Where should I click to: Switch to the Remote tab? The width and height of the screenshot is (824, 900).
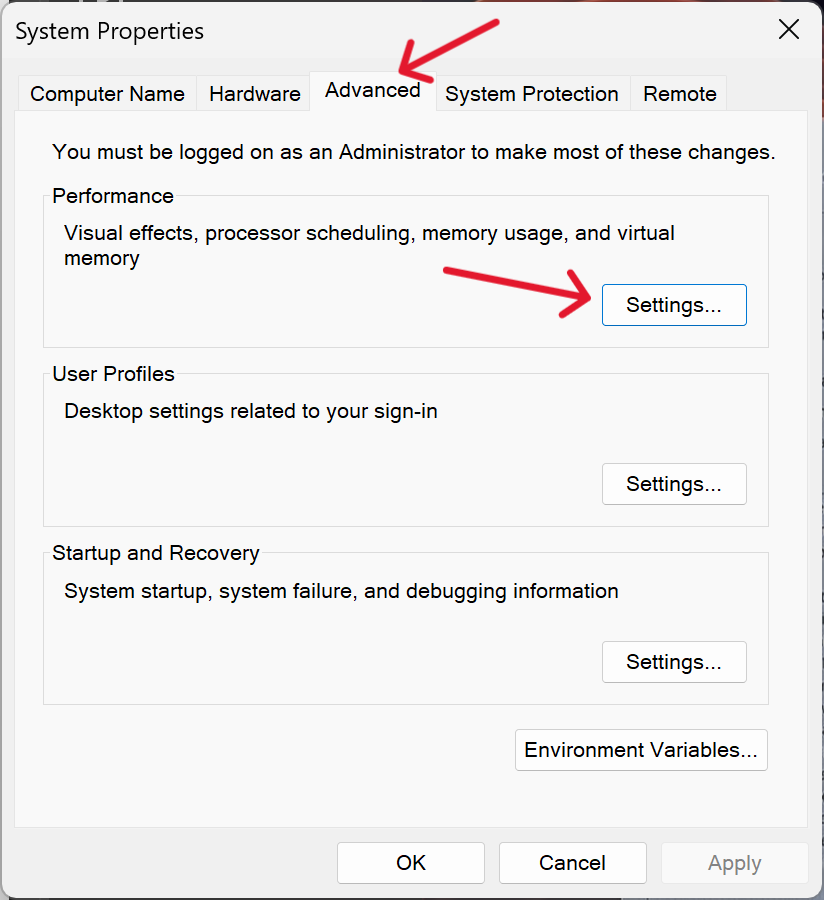[x=679, y=94]
